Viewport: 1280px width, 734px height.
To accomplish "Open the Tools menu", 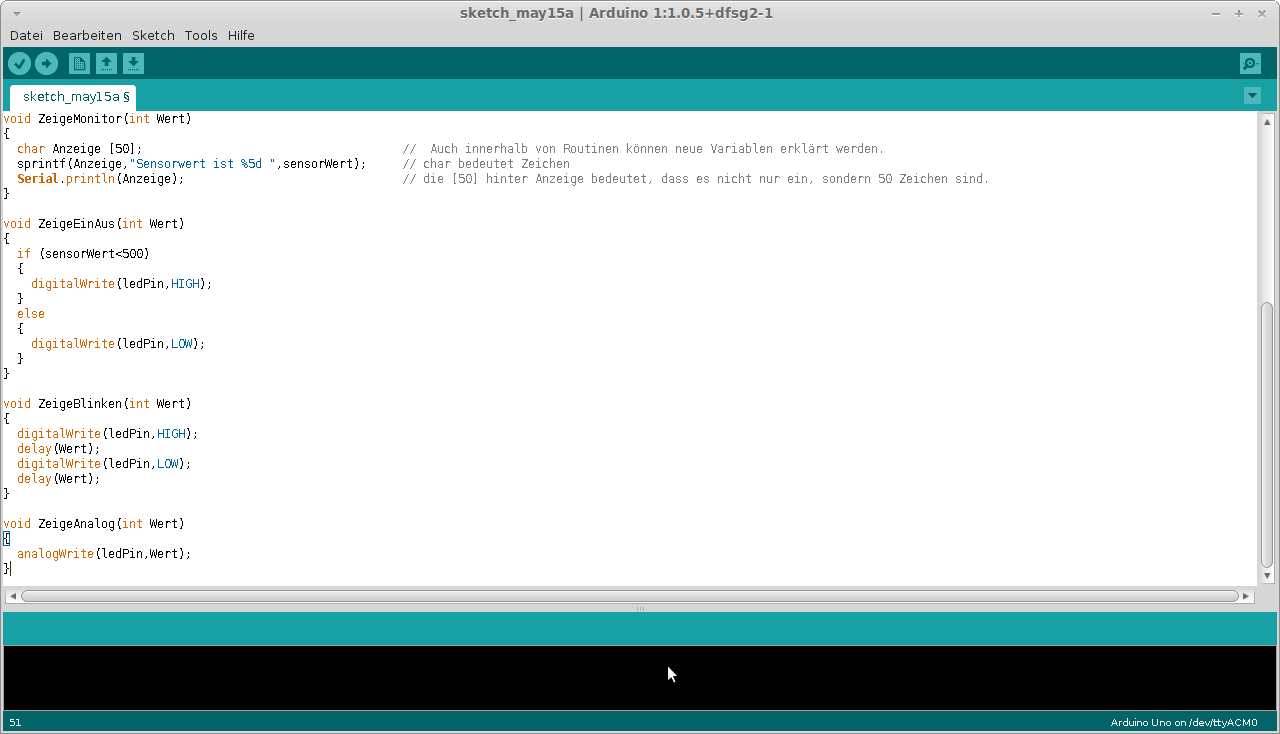I will click(201, 35).
